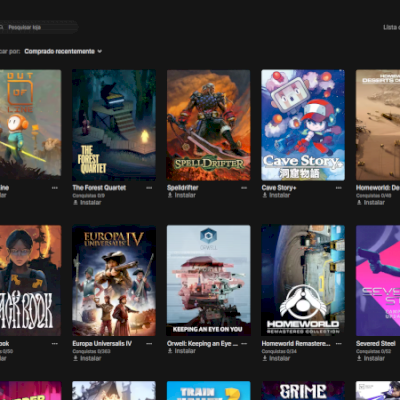400x400 pixels.
Task: Click 'Cave Story+' title text
Action: click(x=279, y=188)
